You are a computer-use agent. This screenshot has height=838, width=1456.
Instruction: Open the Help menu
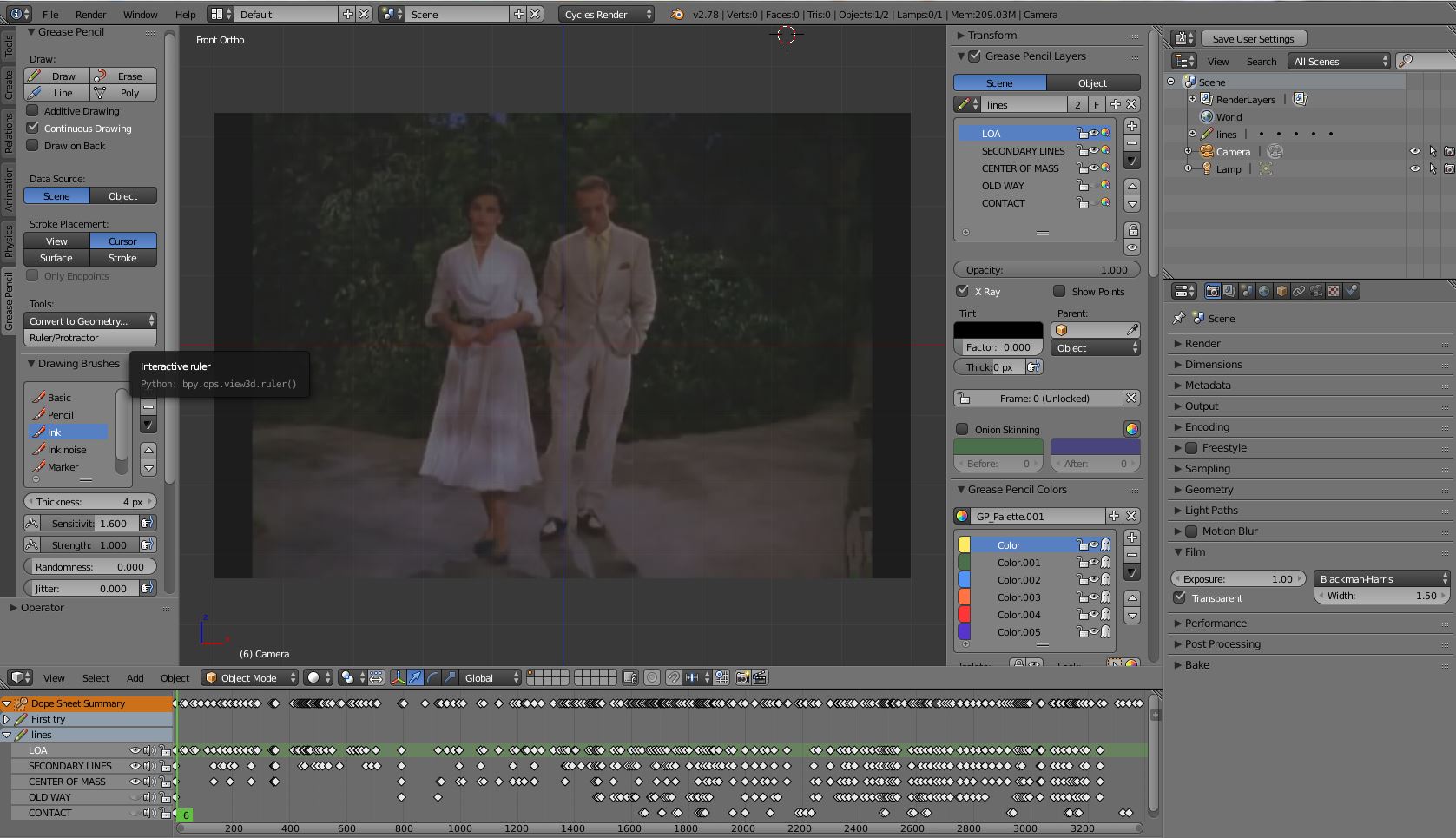(x=185, y=14)
